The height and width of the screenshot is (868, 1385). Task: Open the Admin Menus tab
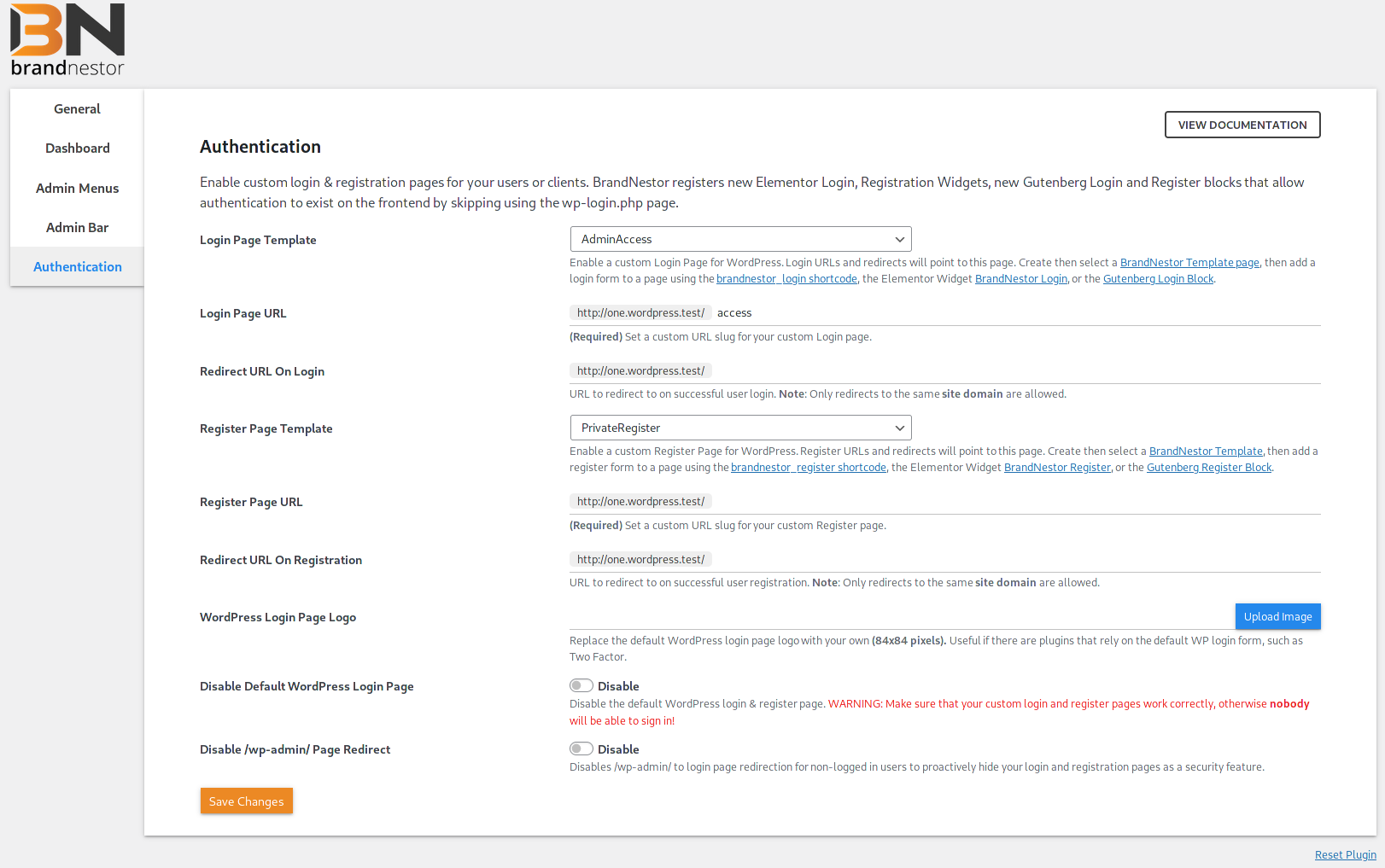pyautogui.click(x=77, y=188)
